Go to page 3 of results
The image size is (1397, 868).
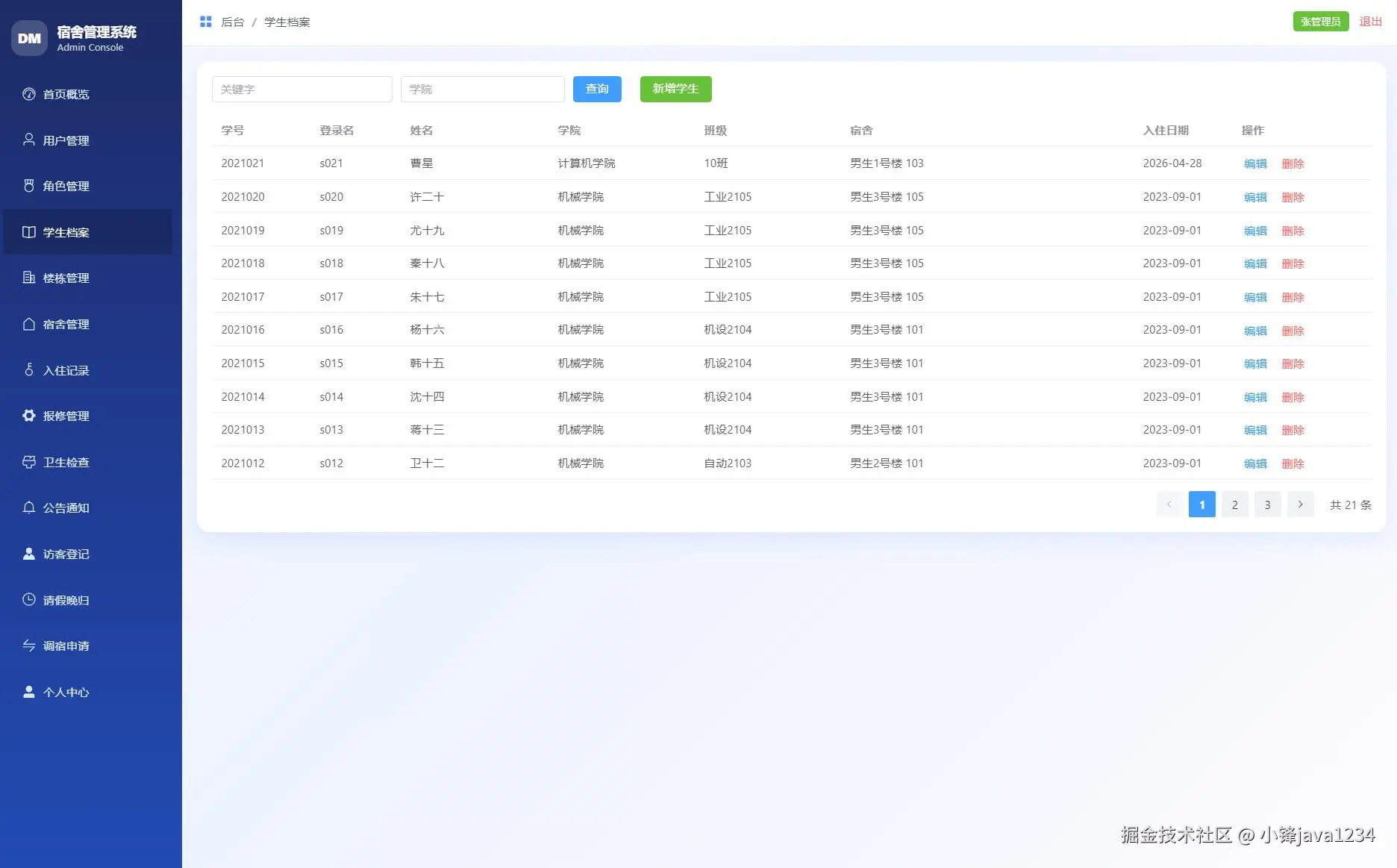(1267, 505)
